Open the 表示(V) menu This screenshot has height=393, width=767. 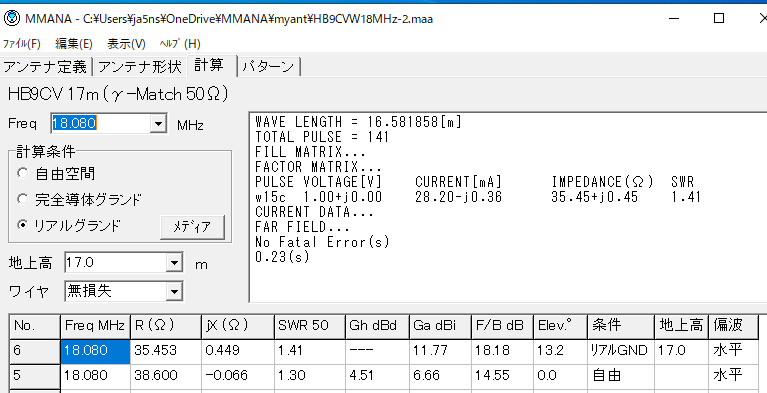pyautogui.click(x=126, y=44)
